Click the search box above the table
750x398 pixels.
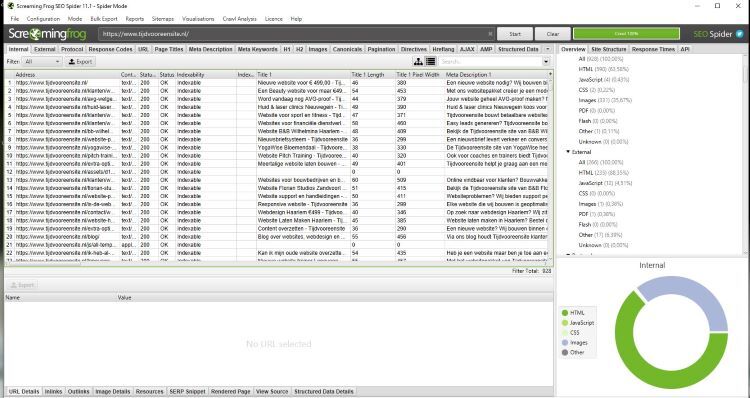click(x=490, y=62)
